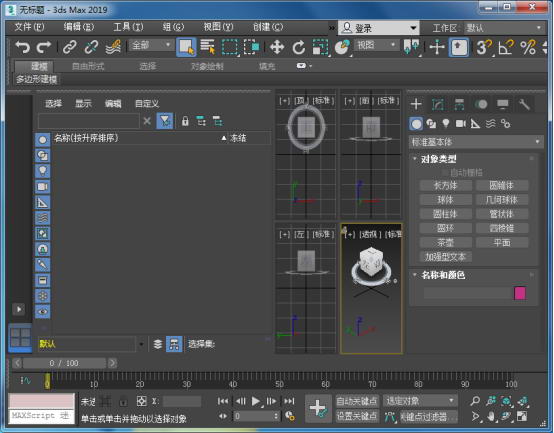Open the 工作区 workspace dropdown
This screenshot has height=433, width=554.
(503, 28)
